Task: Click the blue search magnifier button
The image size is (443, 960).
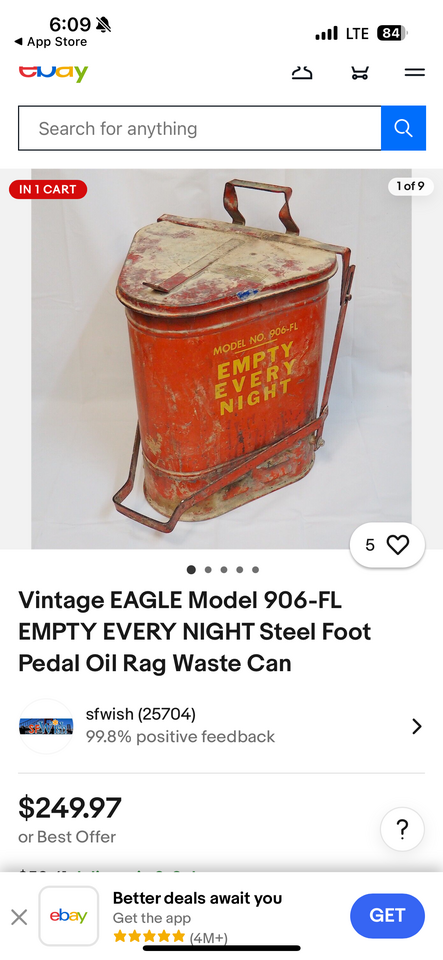Action: (403, 128)
